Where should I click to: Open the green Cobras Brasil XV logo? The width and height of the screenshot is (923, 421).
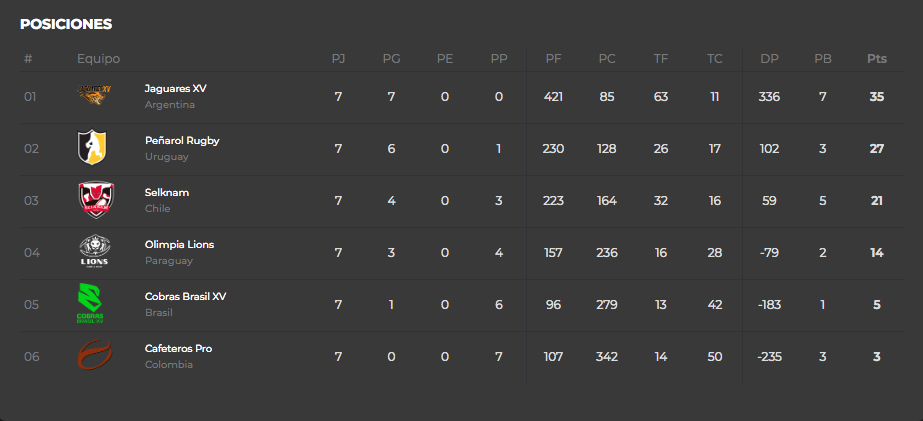coord(90,303)
